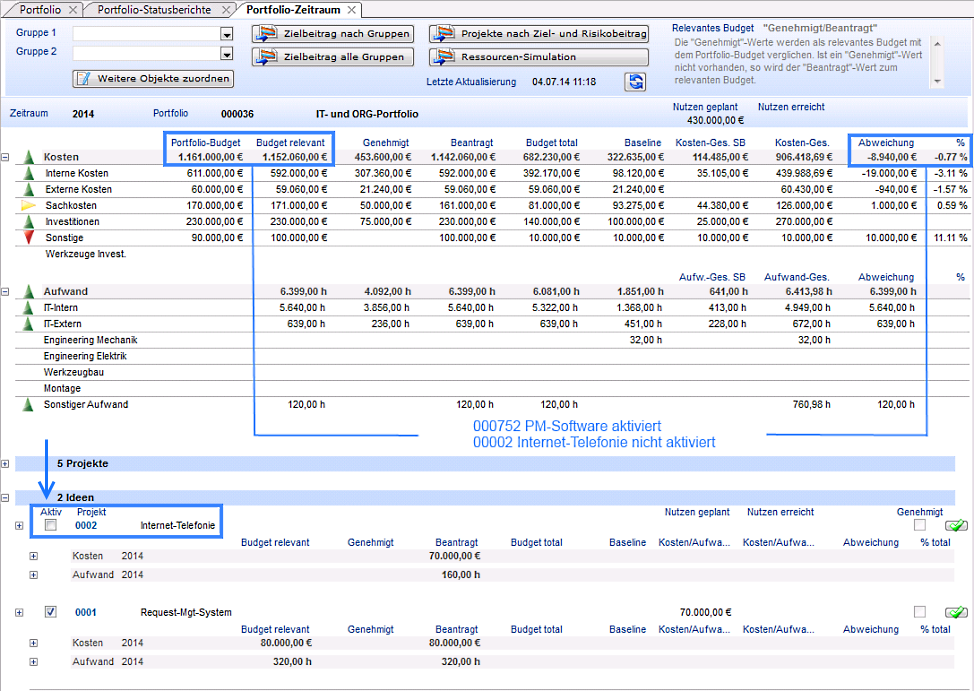This screenshot has height=691, width=974.
Task: Click the Engineering Mechanik row label
Action: (90, 340)
